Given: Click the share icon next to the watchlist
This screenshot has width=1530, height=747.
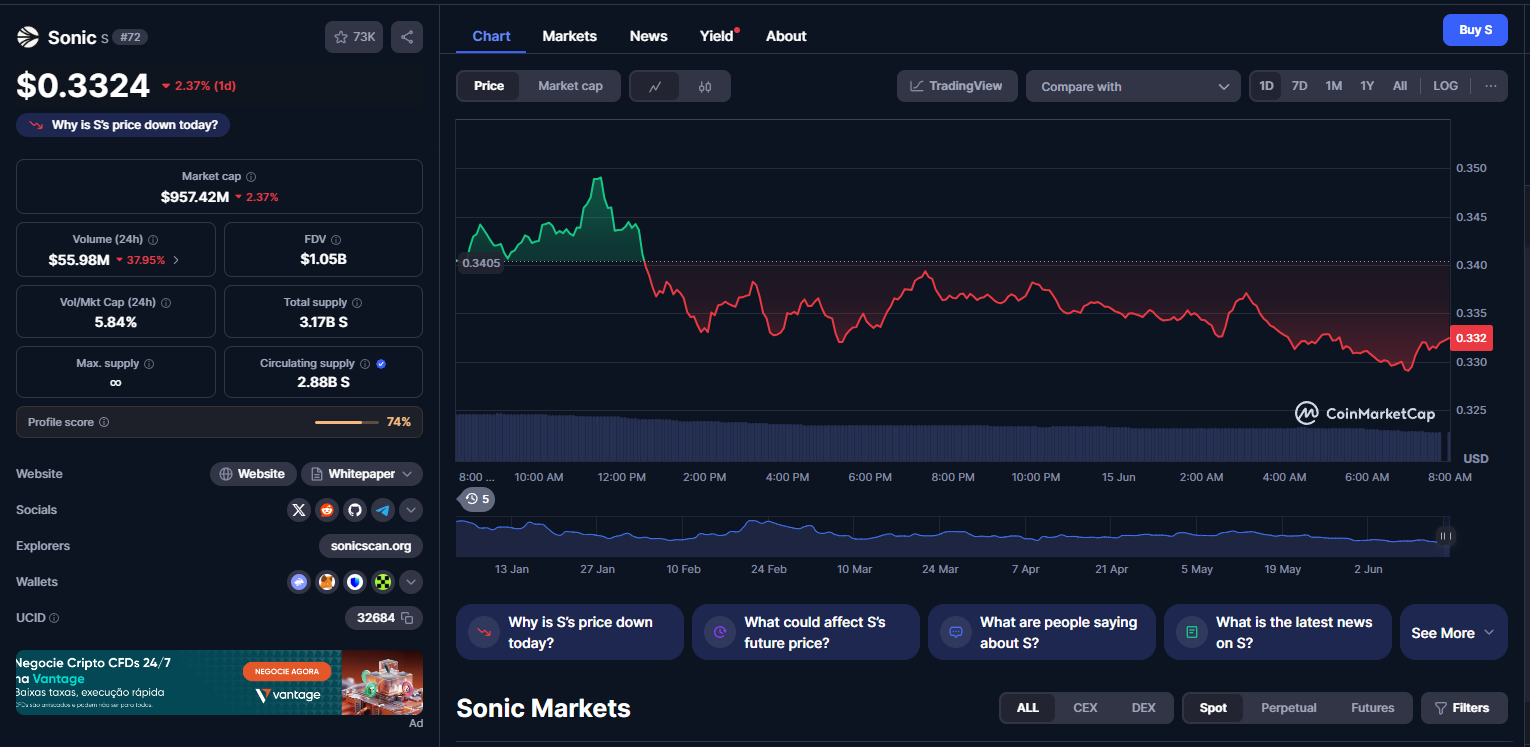Looking at the screenshot, I should (407, 37).
